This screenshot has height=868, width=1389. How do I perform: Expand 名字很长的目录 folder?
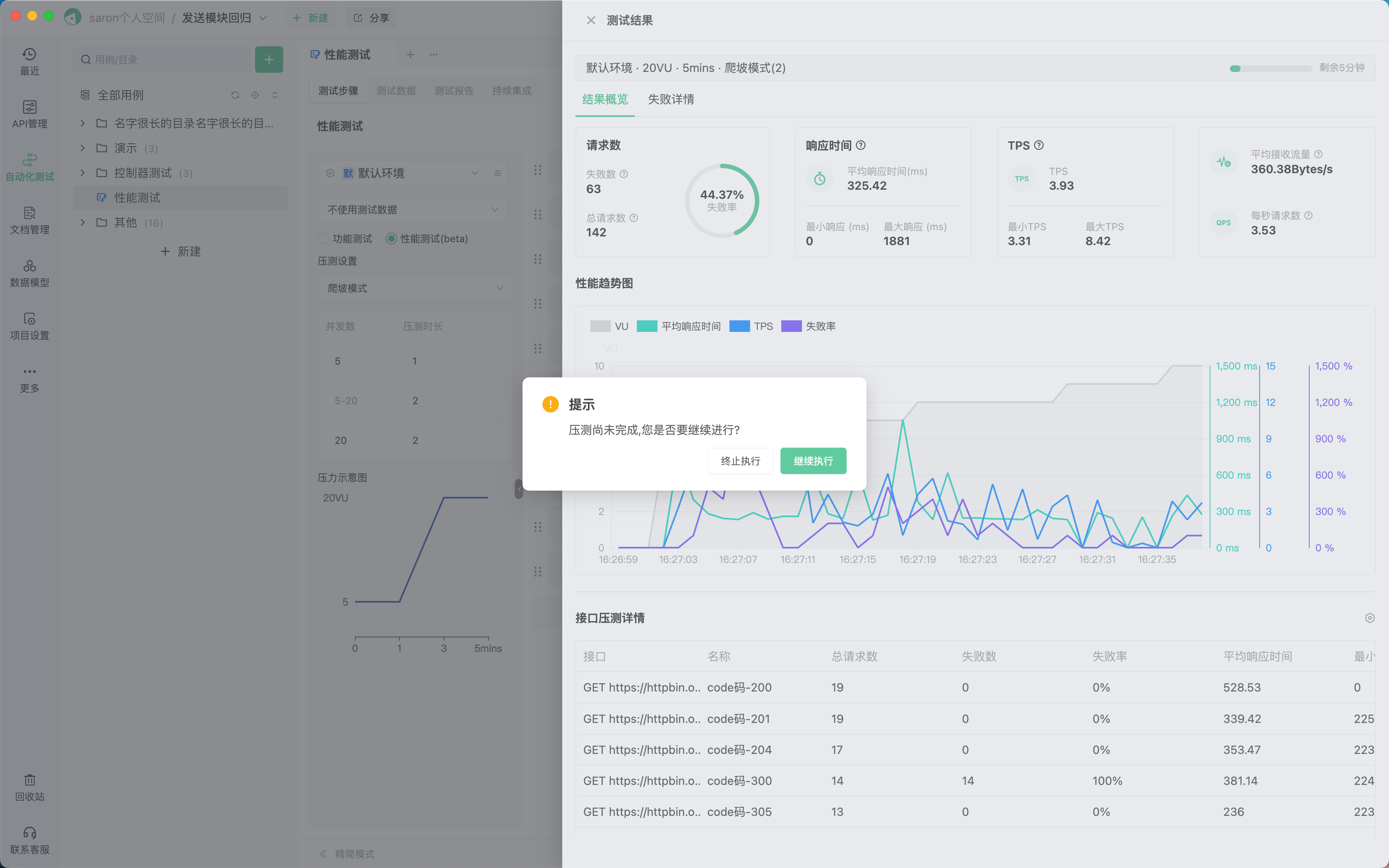pyautogui.click(x=83, y=123)
